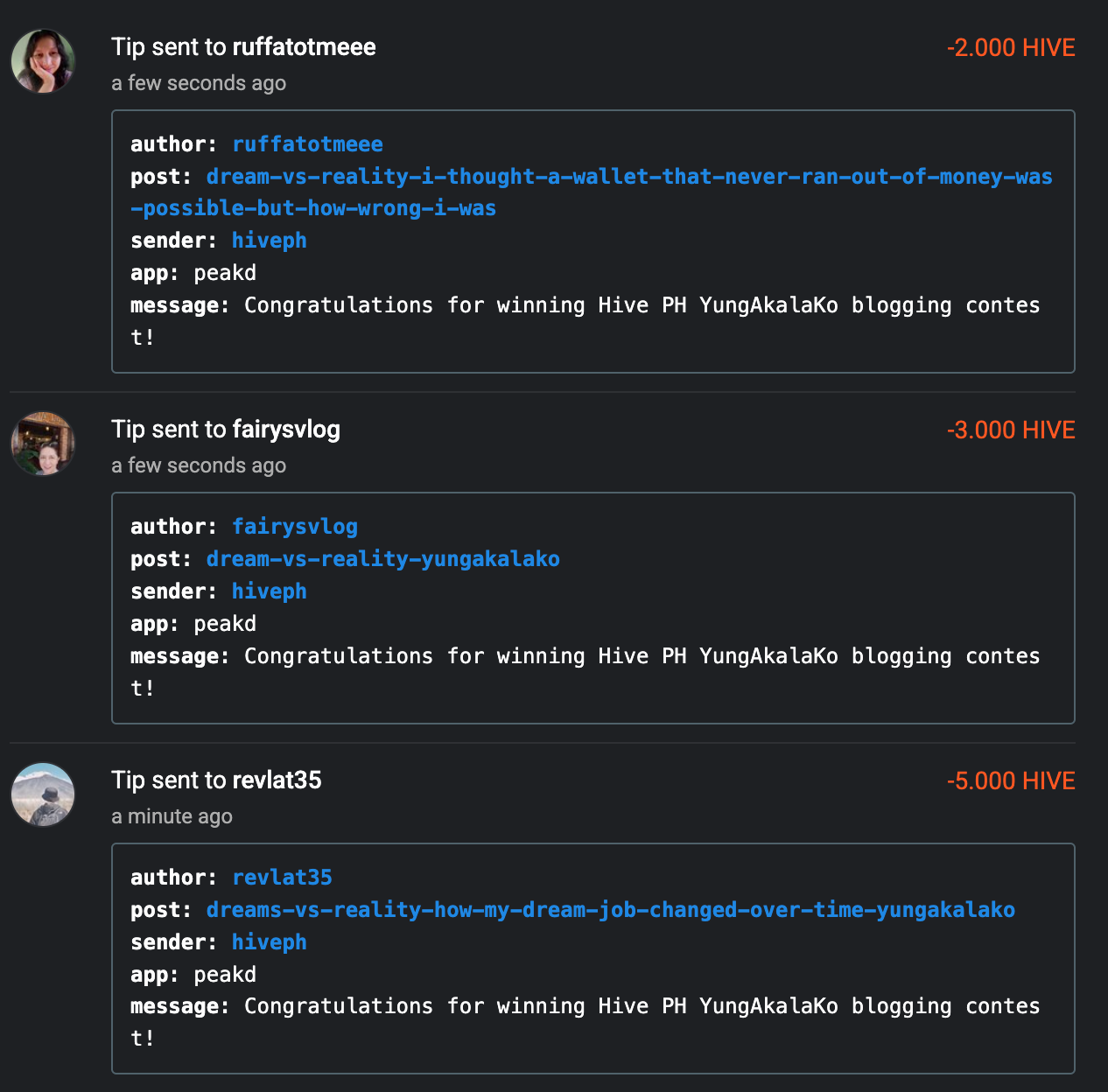Click the -2.000 HIVE amount
This screenshot has width=1108, height=1092.
point(1010,48)
